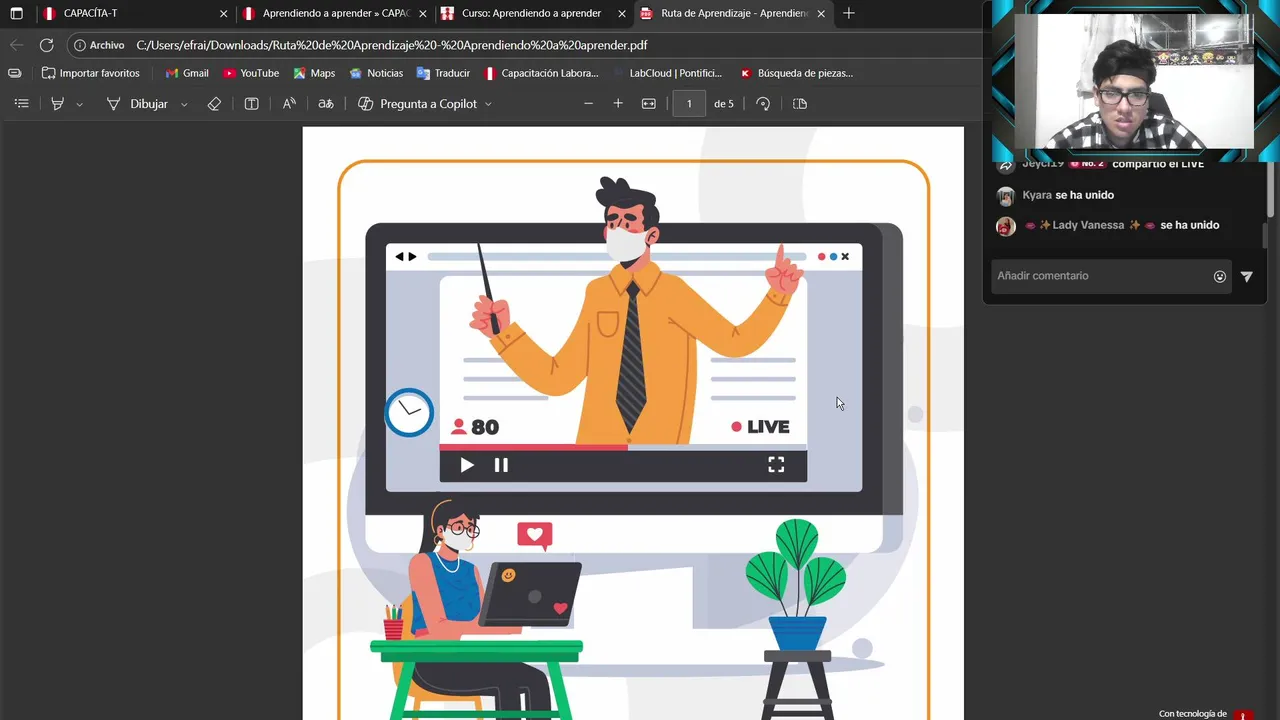The width and height of the screenshot is (1280, 720).
Task: Select the Dibujar draw tool
Action: (x=138, y=104)
